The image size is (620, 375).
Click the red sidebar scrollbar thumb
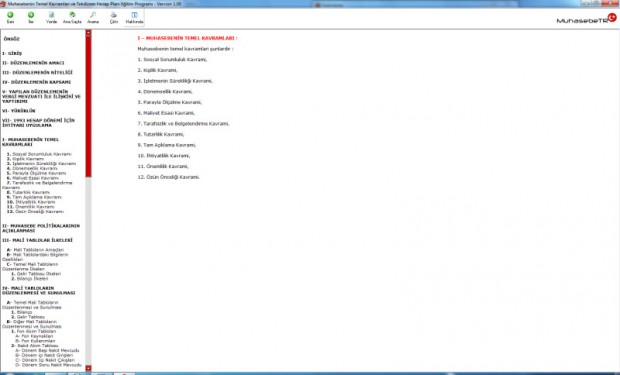(x=88, y=106)
